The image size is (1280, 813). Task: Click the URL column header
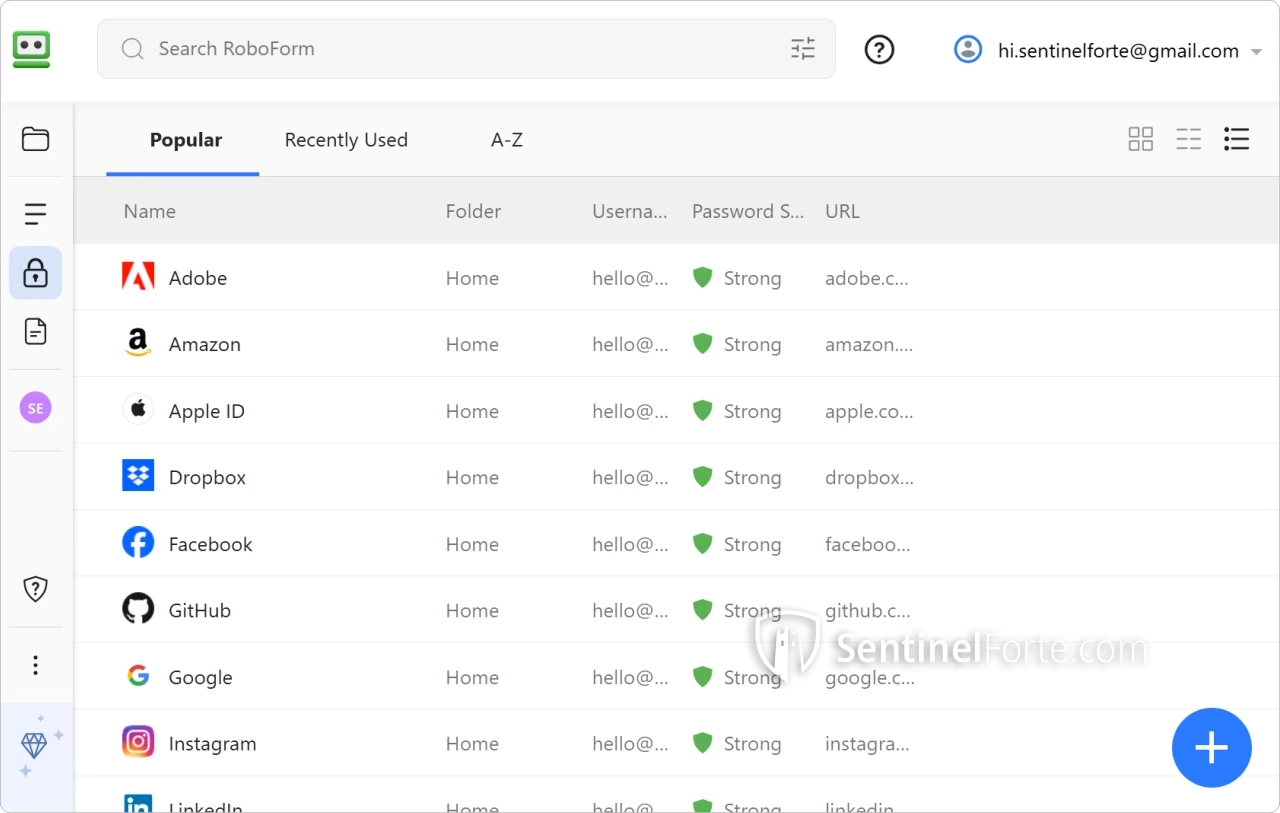842,211
